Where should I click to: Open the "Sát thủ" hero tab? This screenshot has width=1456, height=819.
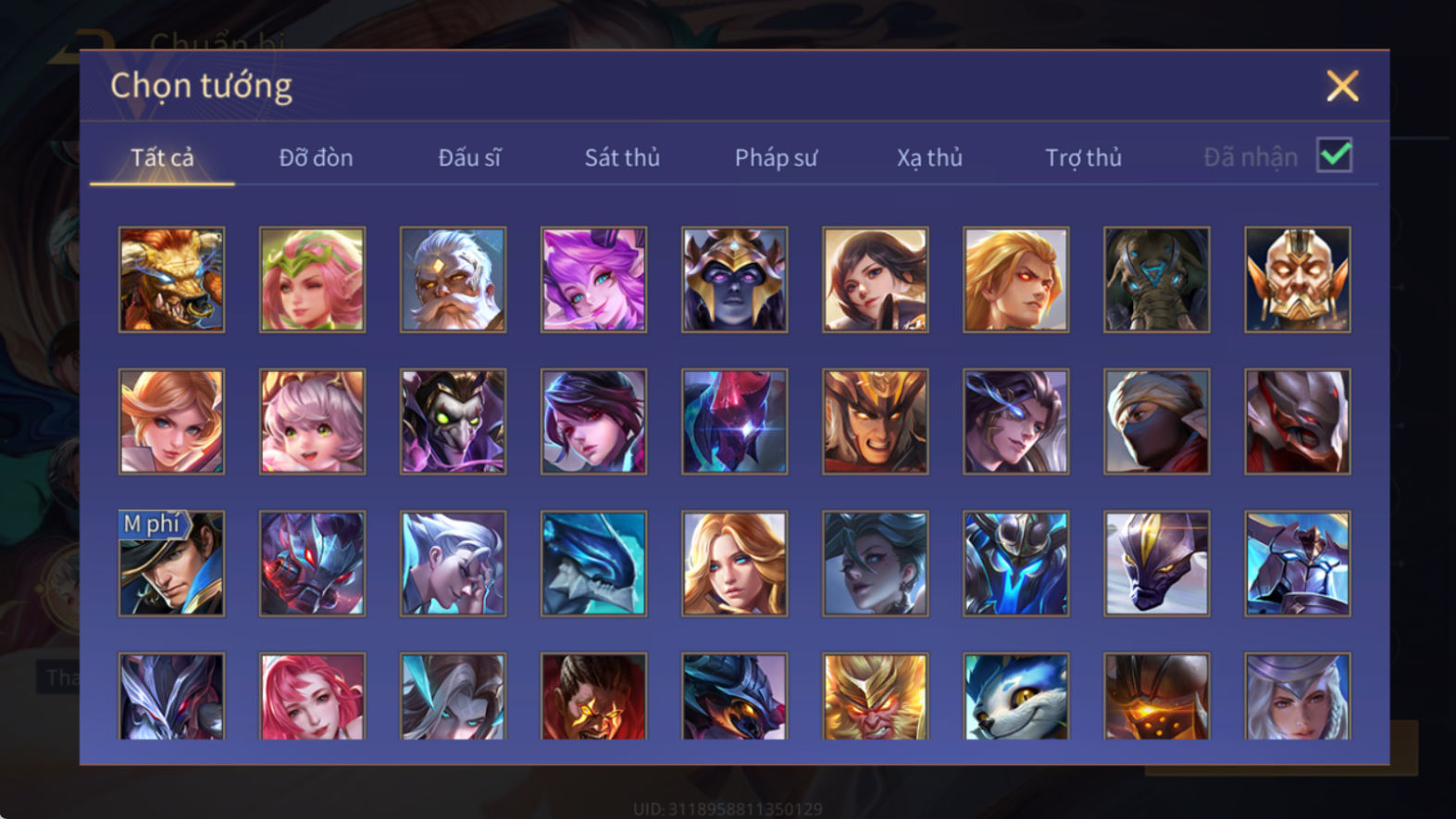tap(622, 157)
